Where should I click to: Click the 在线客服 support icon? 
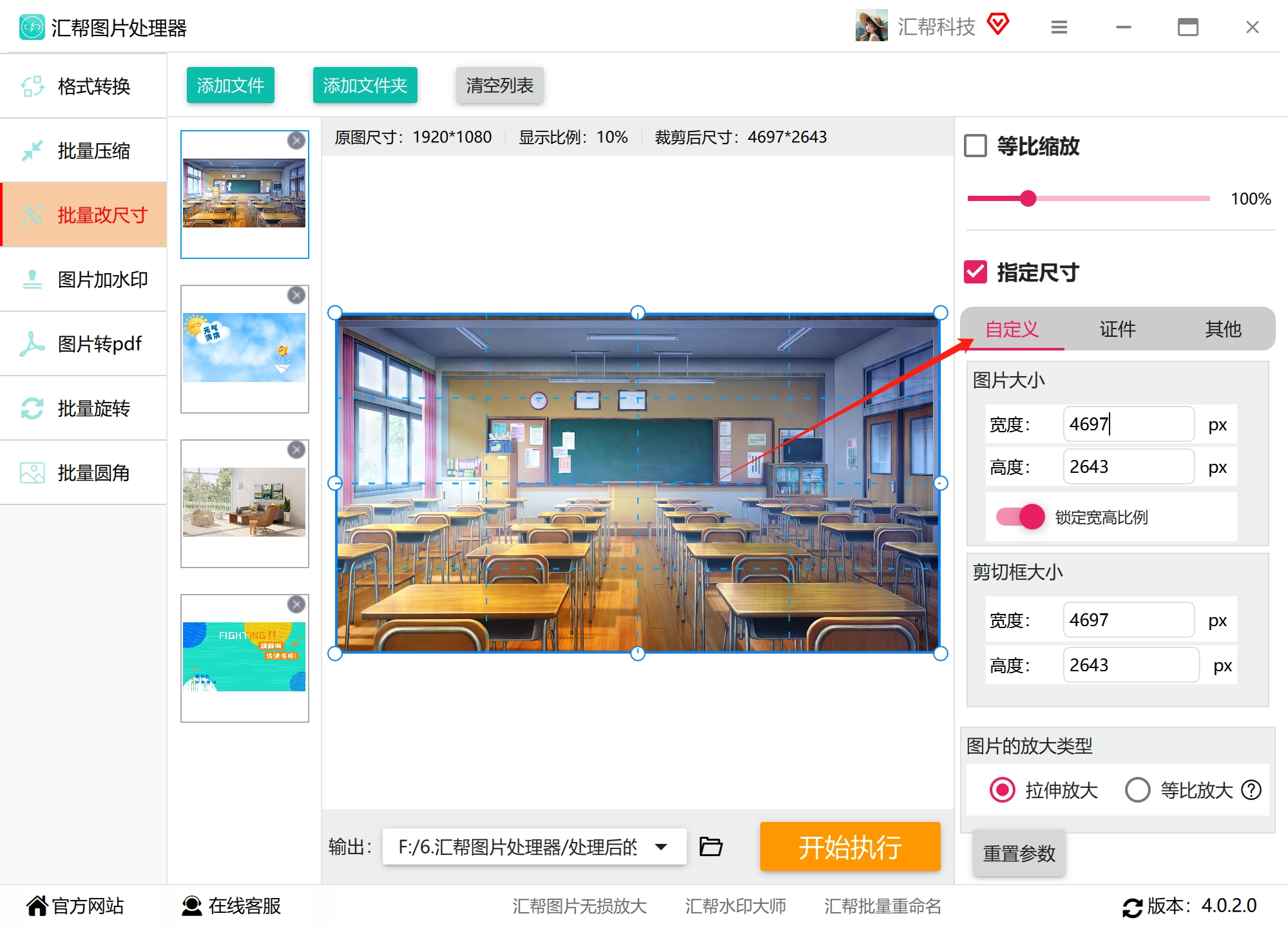(191, 906)
